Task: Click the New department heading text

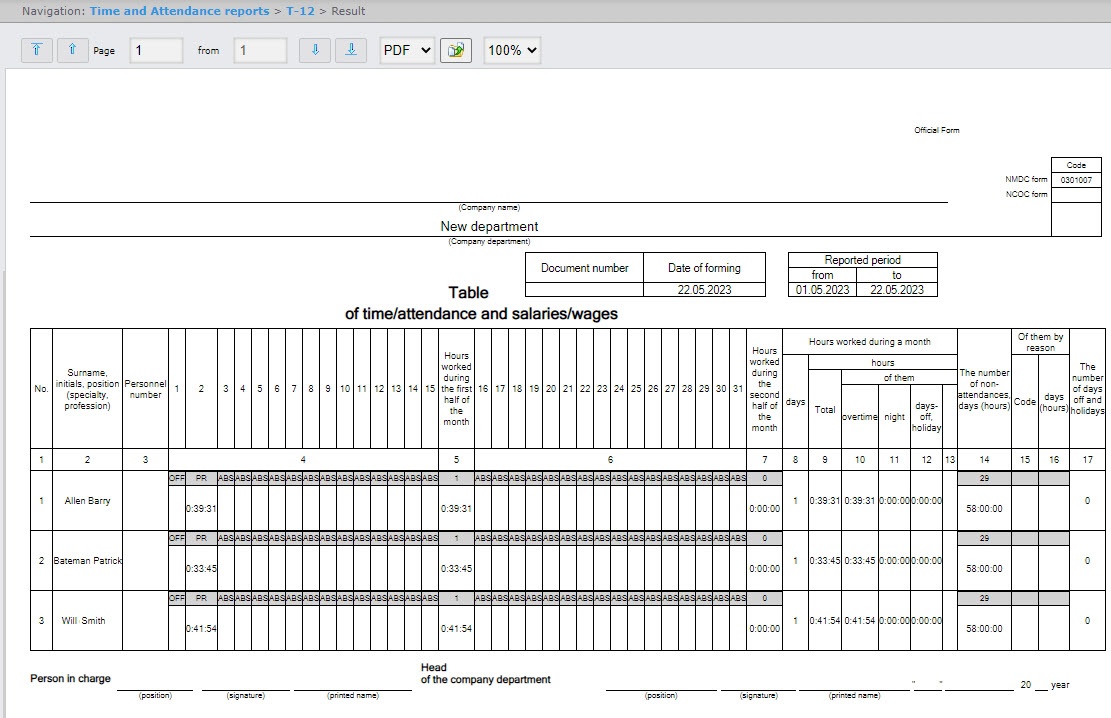Action: [x=489, y=227]
